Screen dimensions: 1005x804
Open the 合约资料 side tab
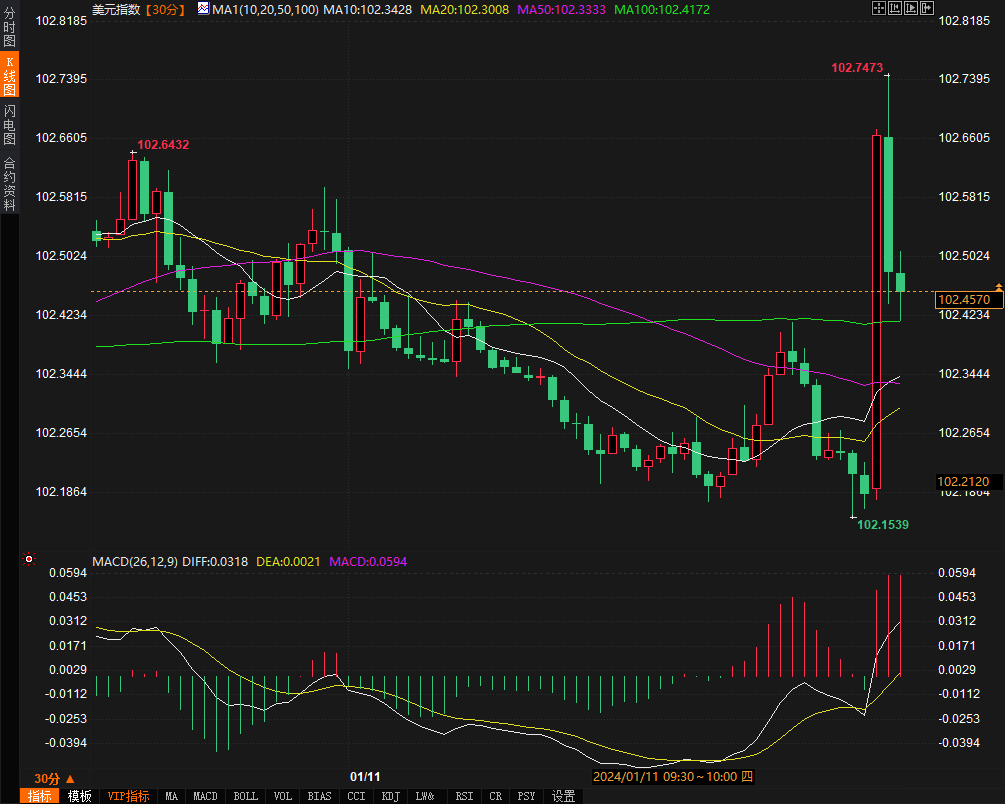click(10, 184)
